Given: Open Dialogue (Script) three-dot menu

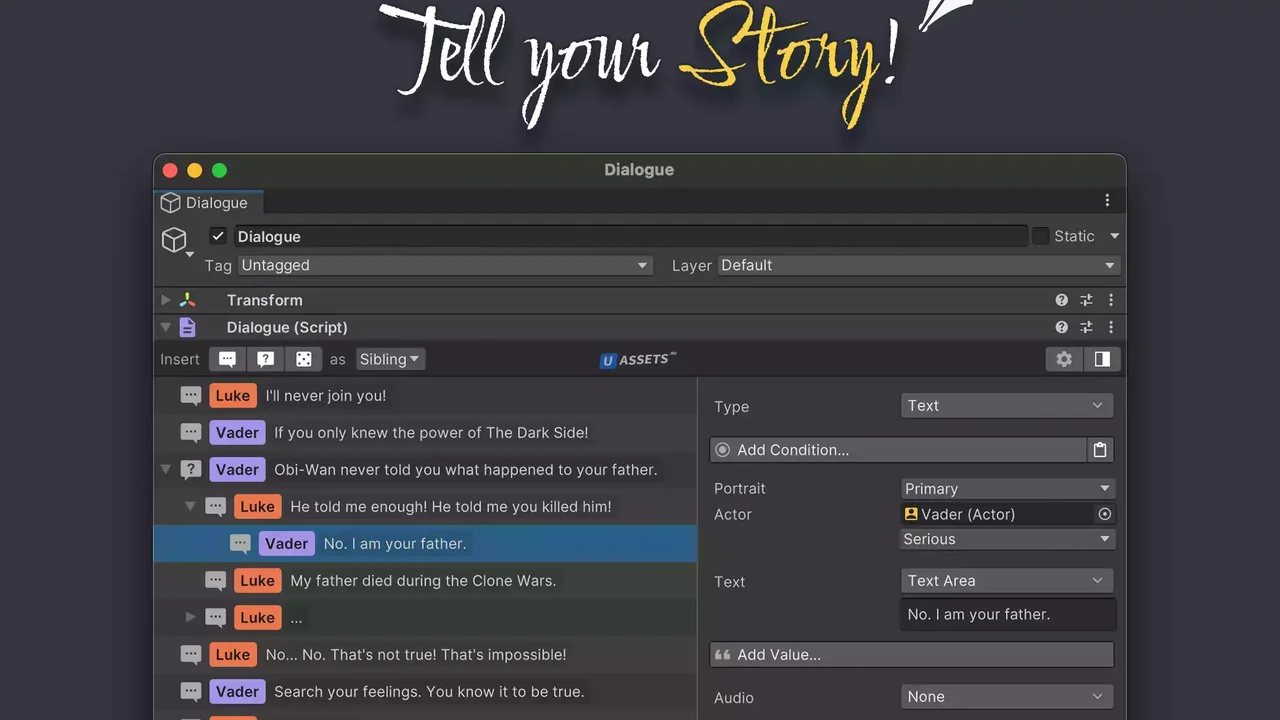Looking at the screenshot, I should point(1110,327).
